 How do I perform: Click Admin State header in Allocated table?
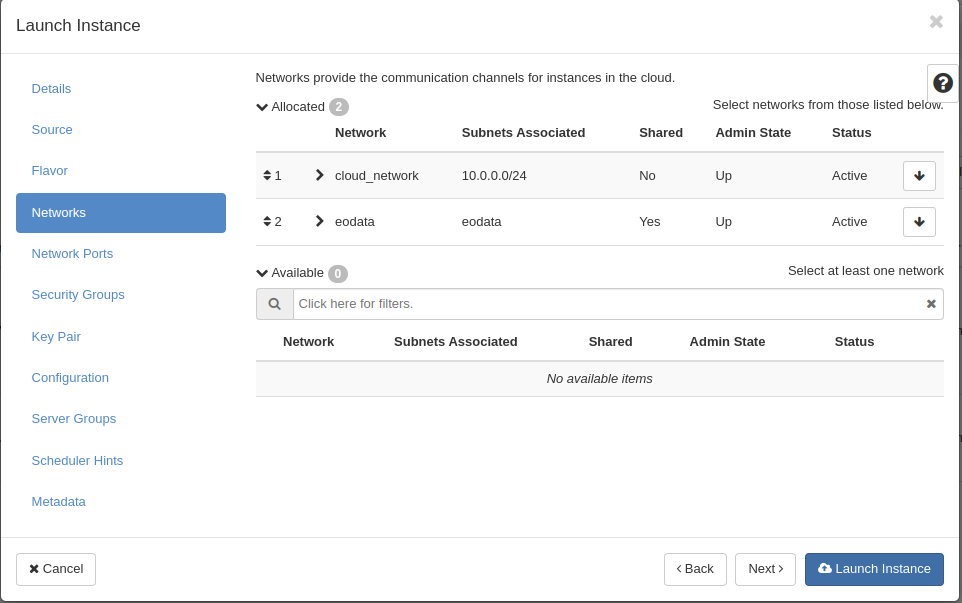[x=753, y=133]
